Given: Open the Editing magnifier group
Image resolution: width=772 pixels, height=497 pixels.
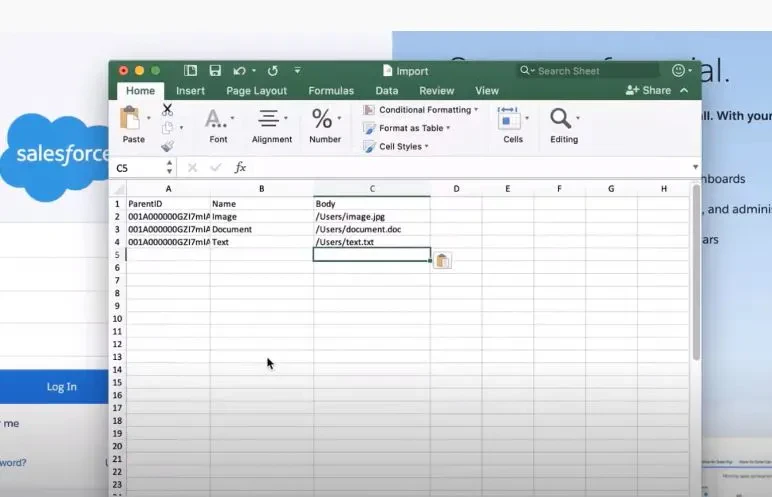Looking at the screenshot, I should (x=564, y=126).
